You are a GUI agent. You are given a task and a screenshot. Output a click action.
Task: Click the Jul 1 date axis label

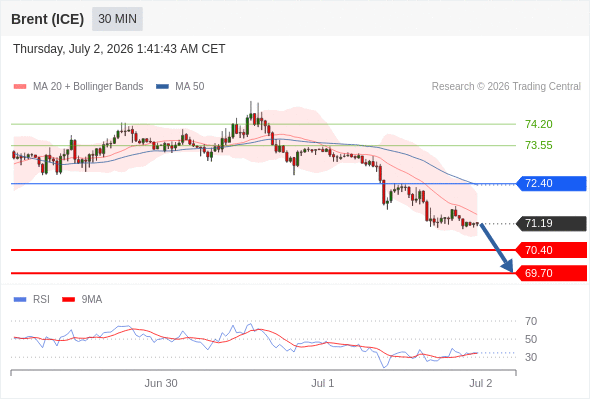(x=322, y=383)
